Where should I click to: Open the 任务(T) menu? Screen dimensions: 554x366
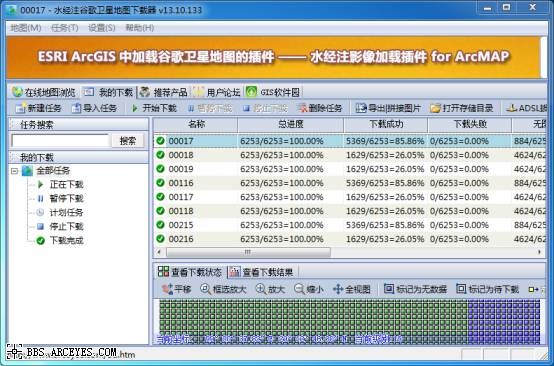pyautogui.click(x=65, y=28)
